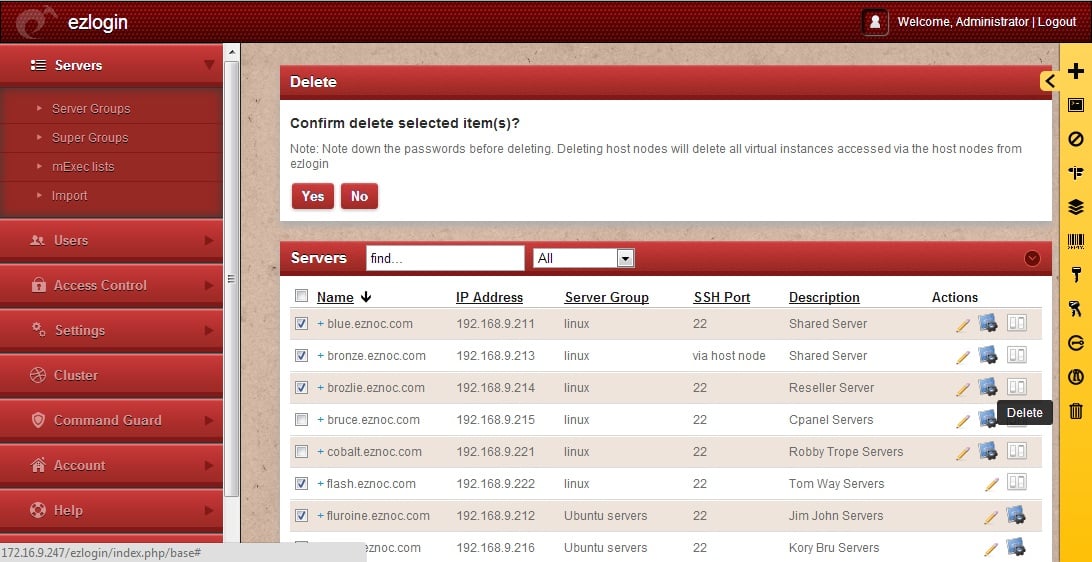Edit bronze.eznoc.com using the pencil icon
Screen dimensions: 1092x562
[x=962, y=357]
